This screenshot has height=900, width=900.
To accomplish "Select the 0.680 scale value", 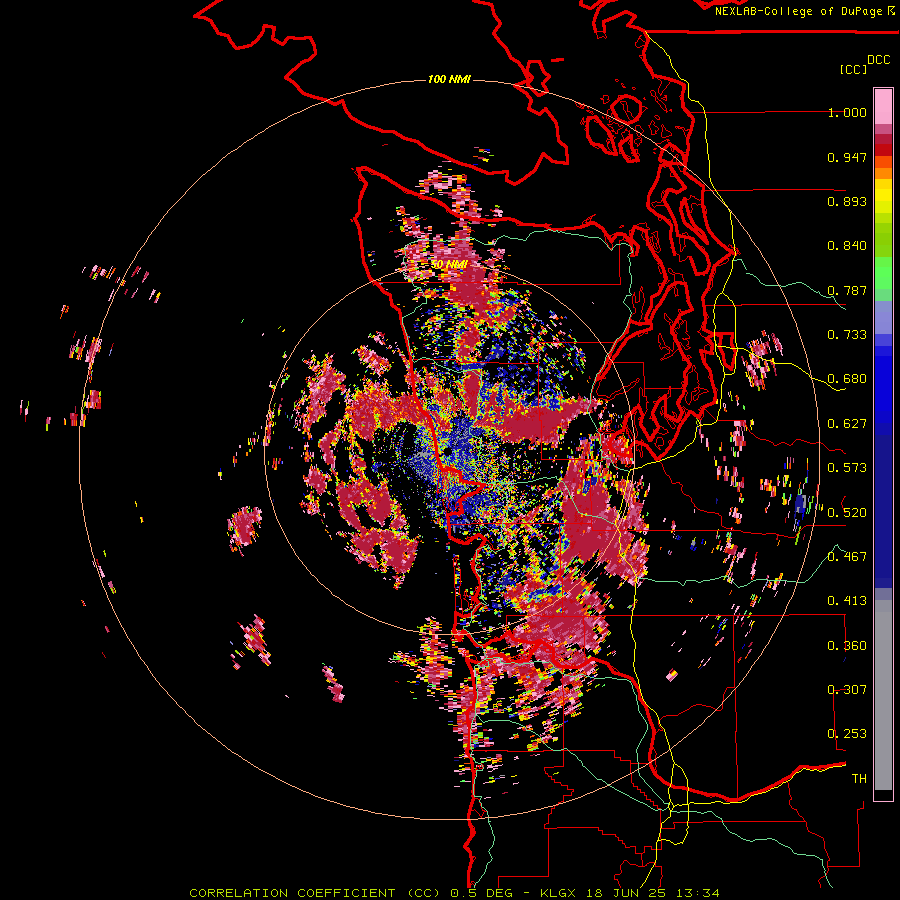I will (847, 379).
